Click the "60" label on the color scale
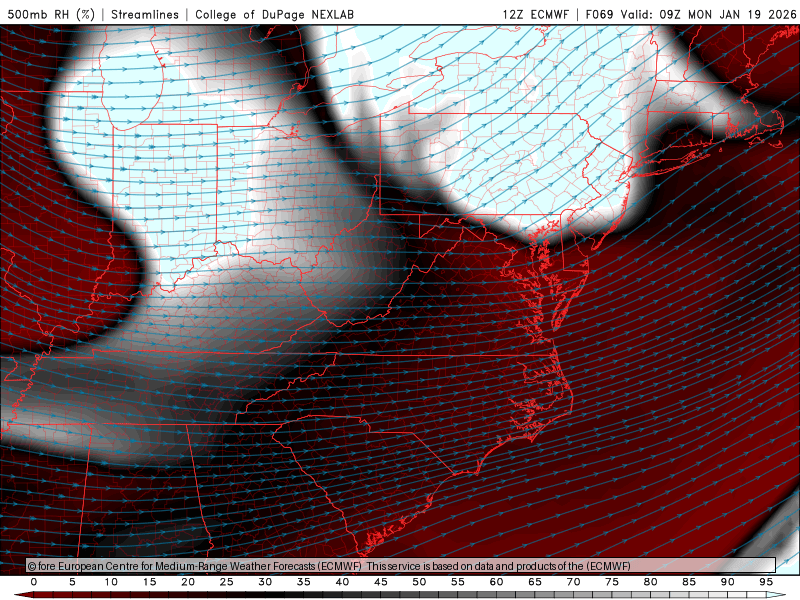This screenshot has height=600, width=800. 496,582
